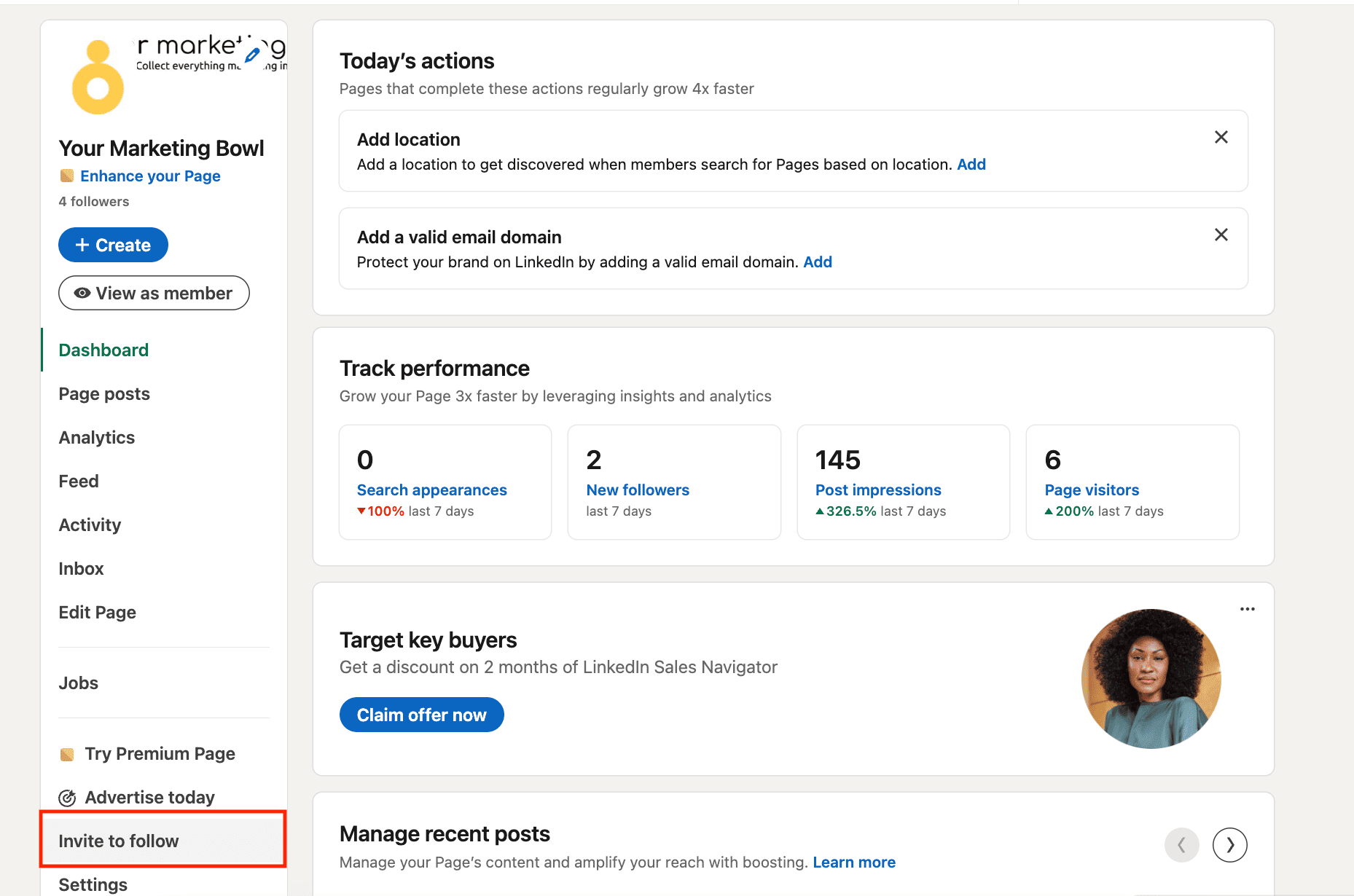This screenshot has width=1354, height=896.
Task: Dismiss the Add location suggestion card
Action: click(1221, 137)
